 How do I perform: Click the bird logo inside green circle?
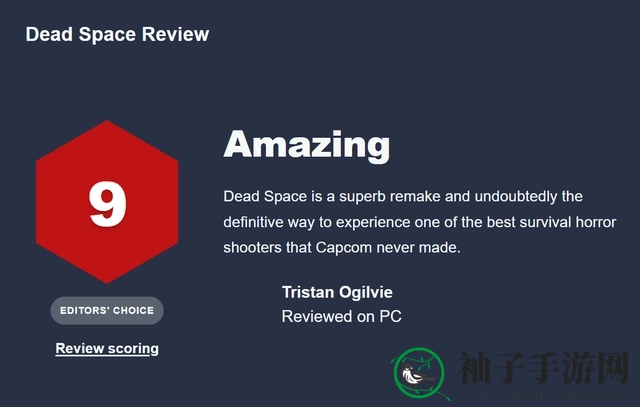[x=419, y=374]
